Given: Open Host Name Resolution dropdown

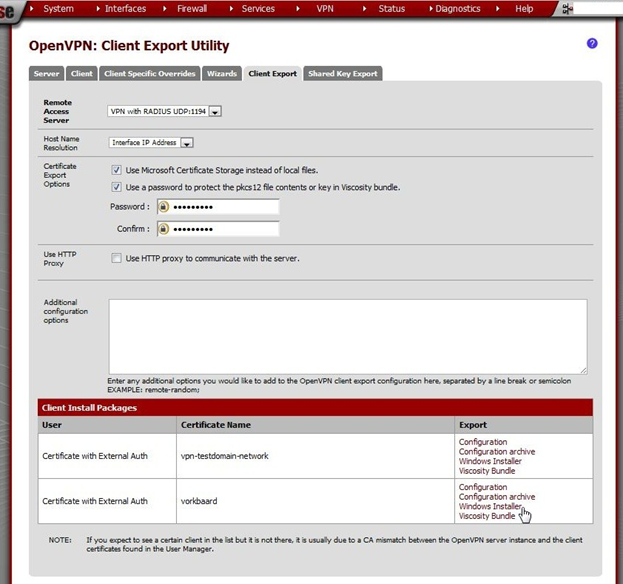Looking at the screenshot, I should [x=151, y=142].
